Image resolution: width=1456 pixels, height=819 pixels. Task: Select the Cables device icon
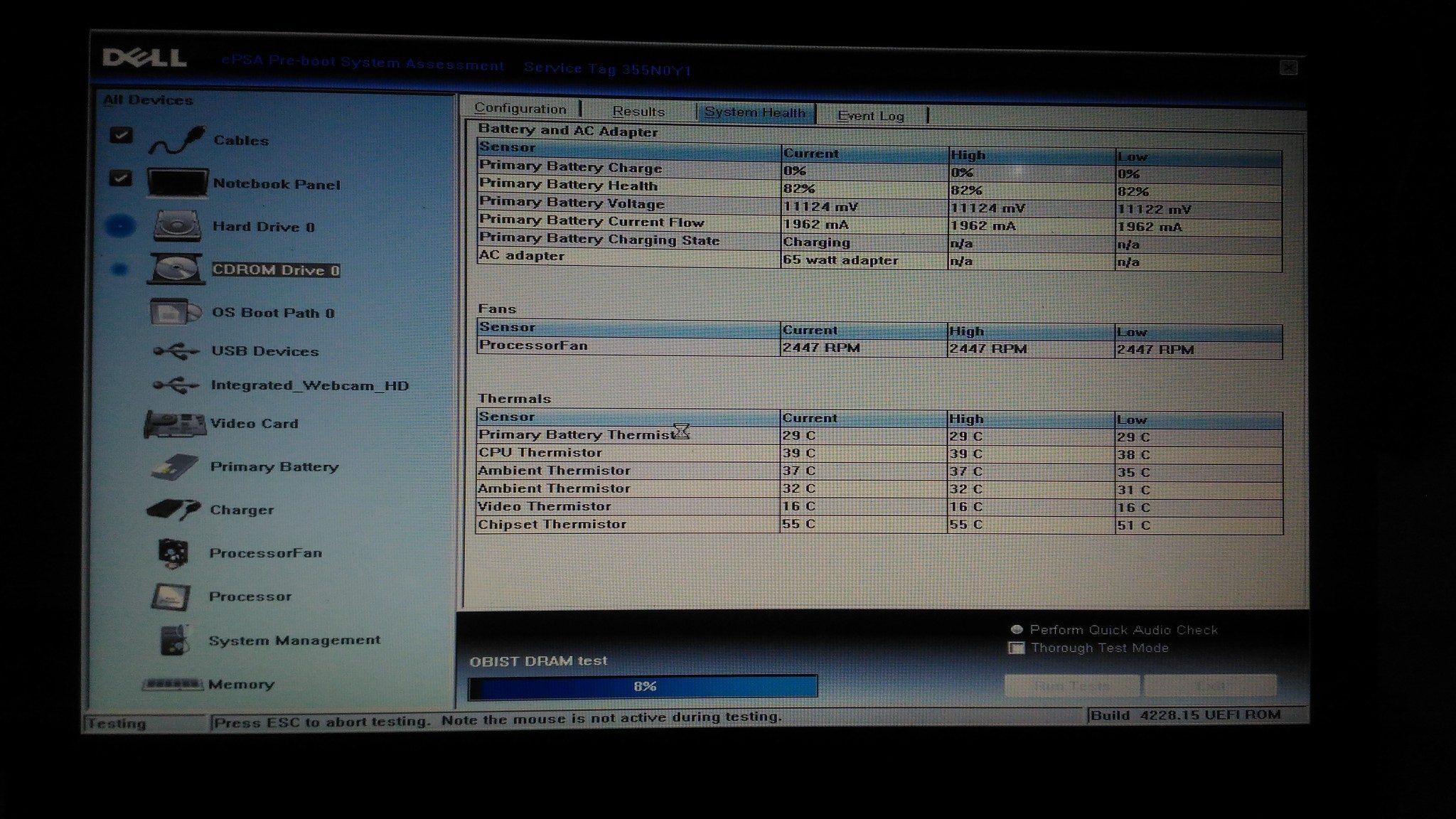click(x=176, y=140)
